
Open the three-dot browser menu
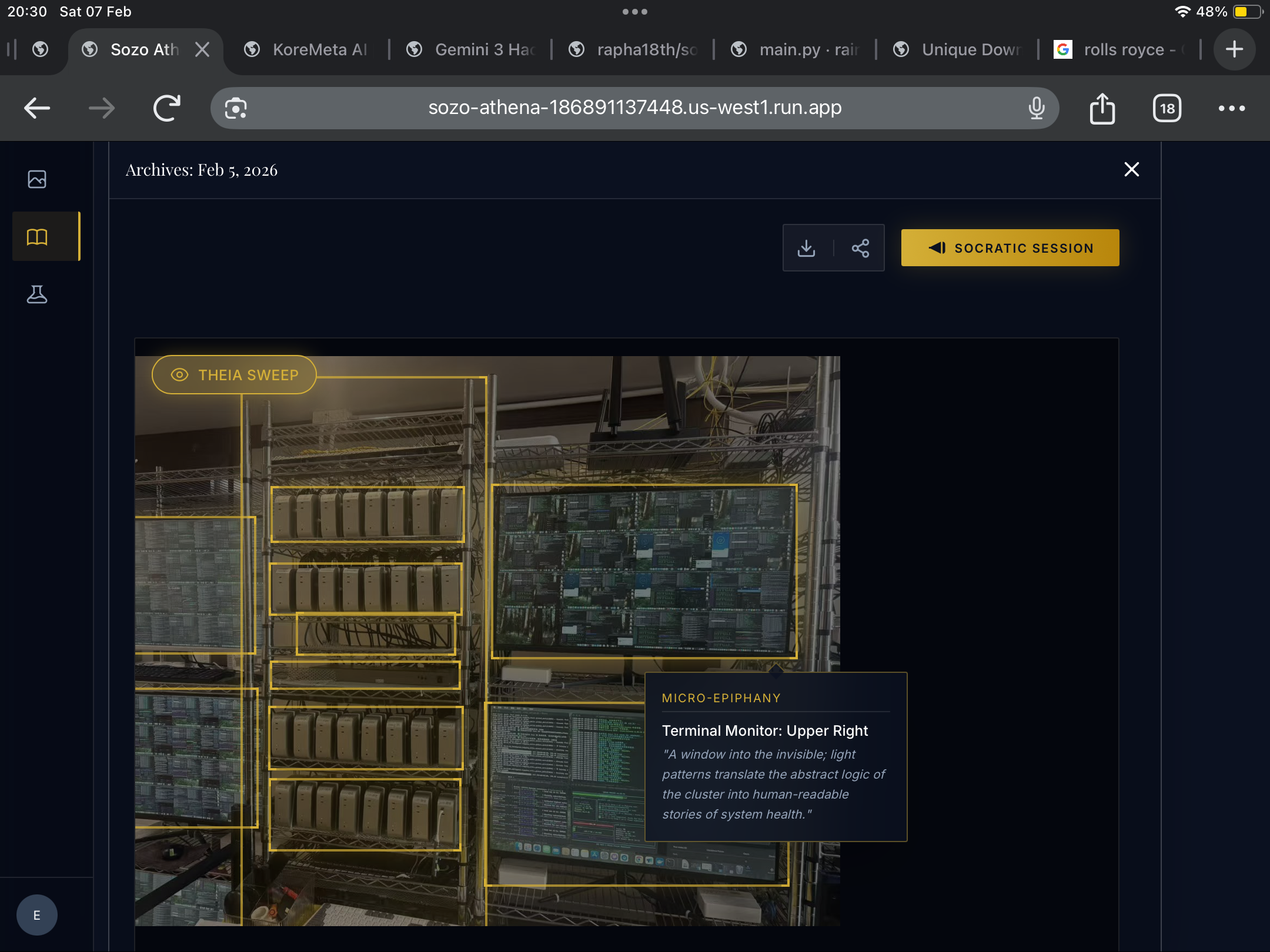(x=1231, y=109)
